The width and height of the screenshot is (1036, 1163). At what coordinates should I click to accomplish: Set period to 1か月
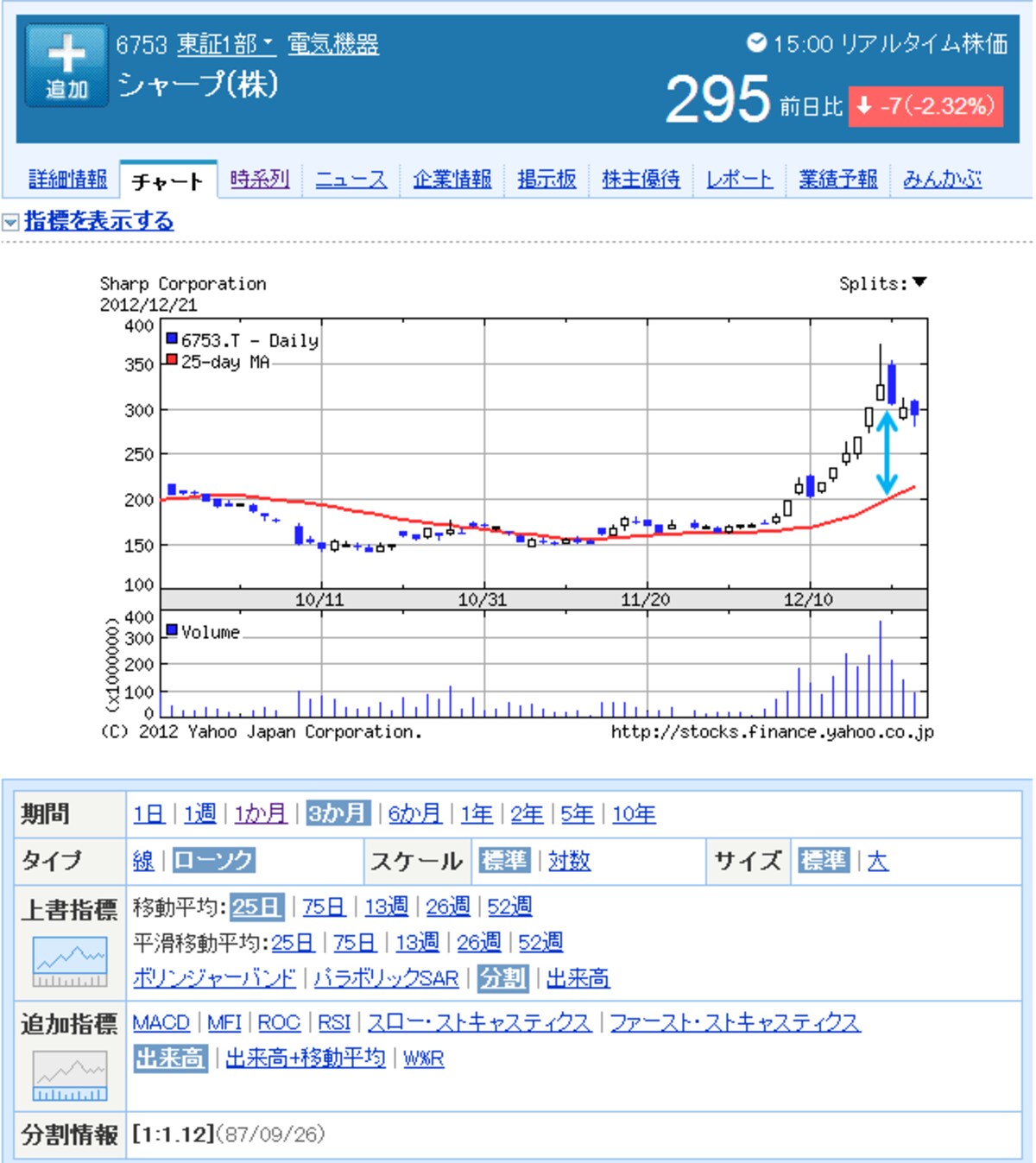point(261,813)
